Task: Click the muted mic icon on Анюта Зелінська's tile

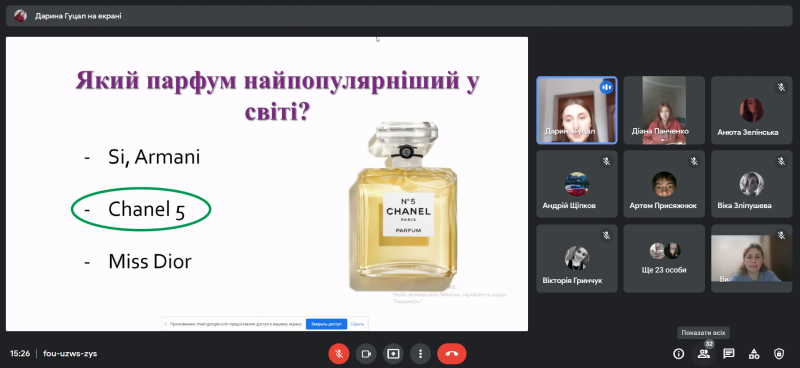Action: click(781, 87)
